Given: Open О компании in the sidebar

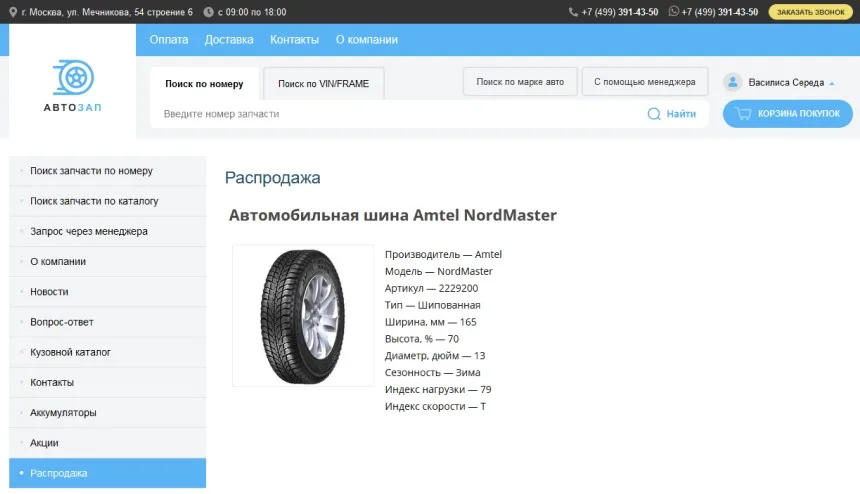Looking at the screenshot, I should [x=108, y=262].
